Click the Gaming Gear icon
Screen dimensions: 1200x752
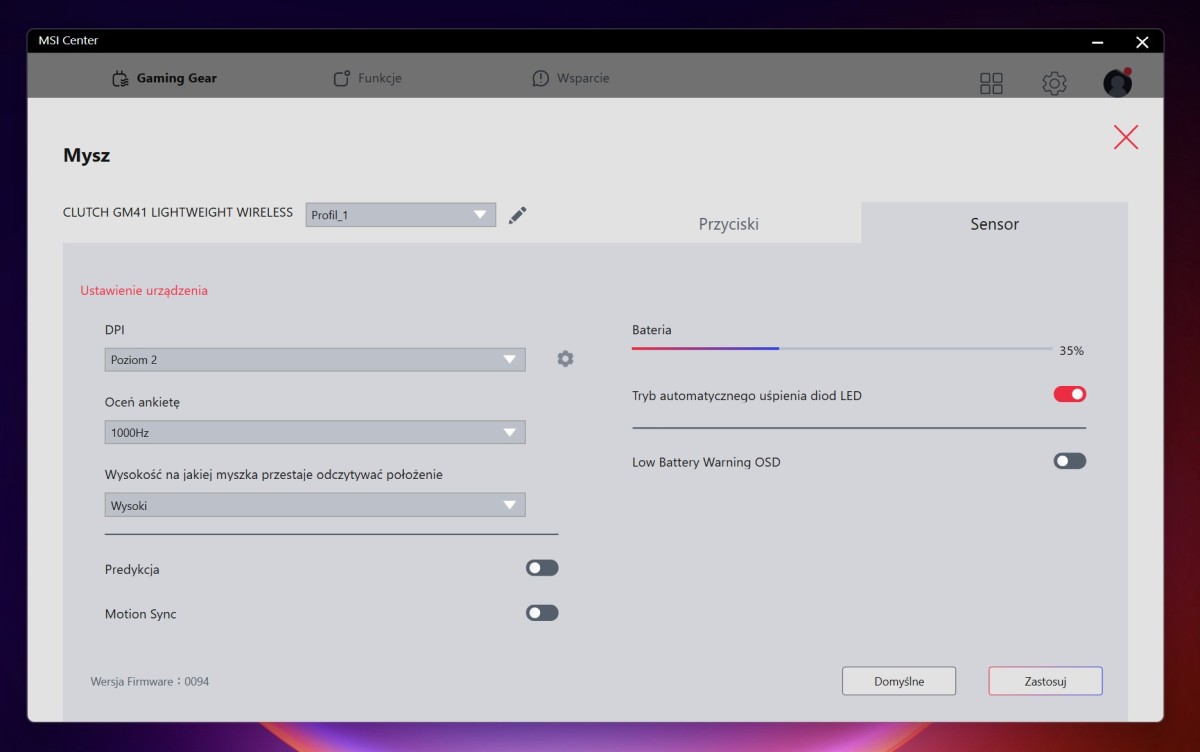120,79
